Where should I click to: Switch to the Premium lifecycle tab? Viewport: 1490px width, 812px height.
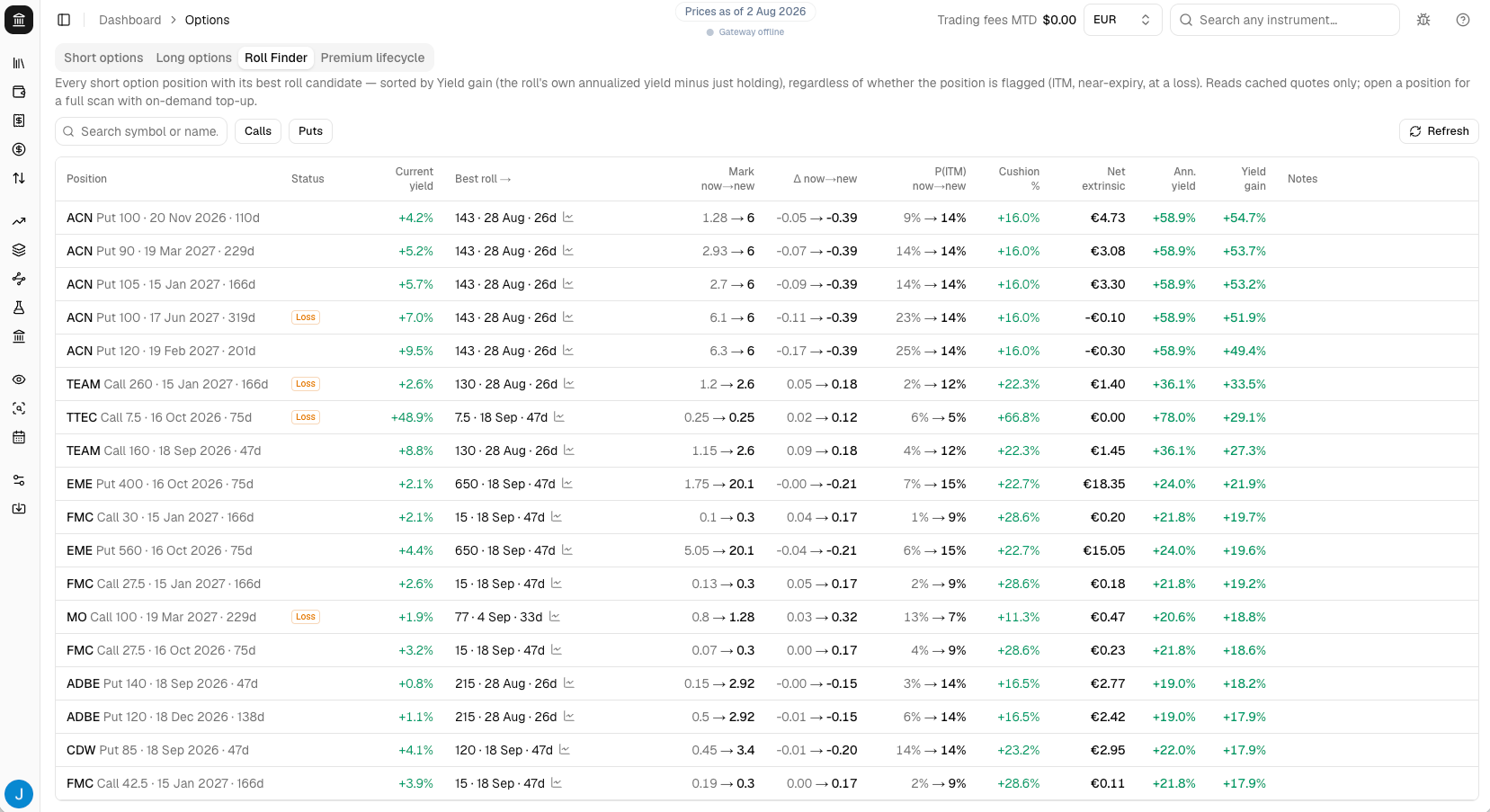click(x=372, y=58)
